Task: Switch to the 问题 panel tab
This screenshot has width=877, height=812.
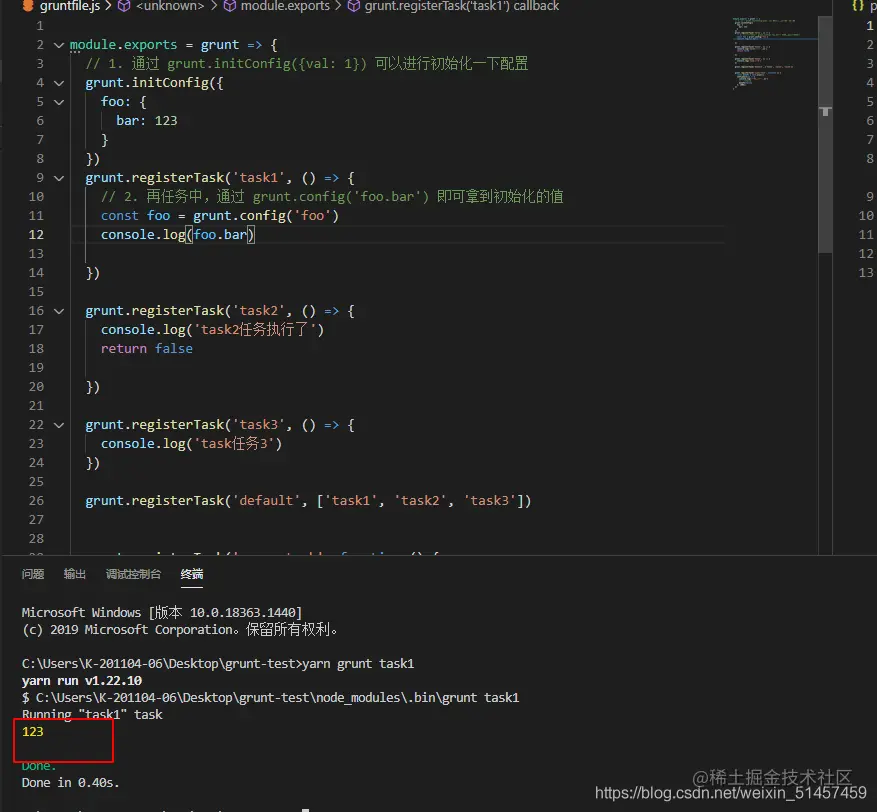Action: [33, 574]
